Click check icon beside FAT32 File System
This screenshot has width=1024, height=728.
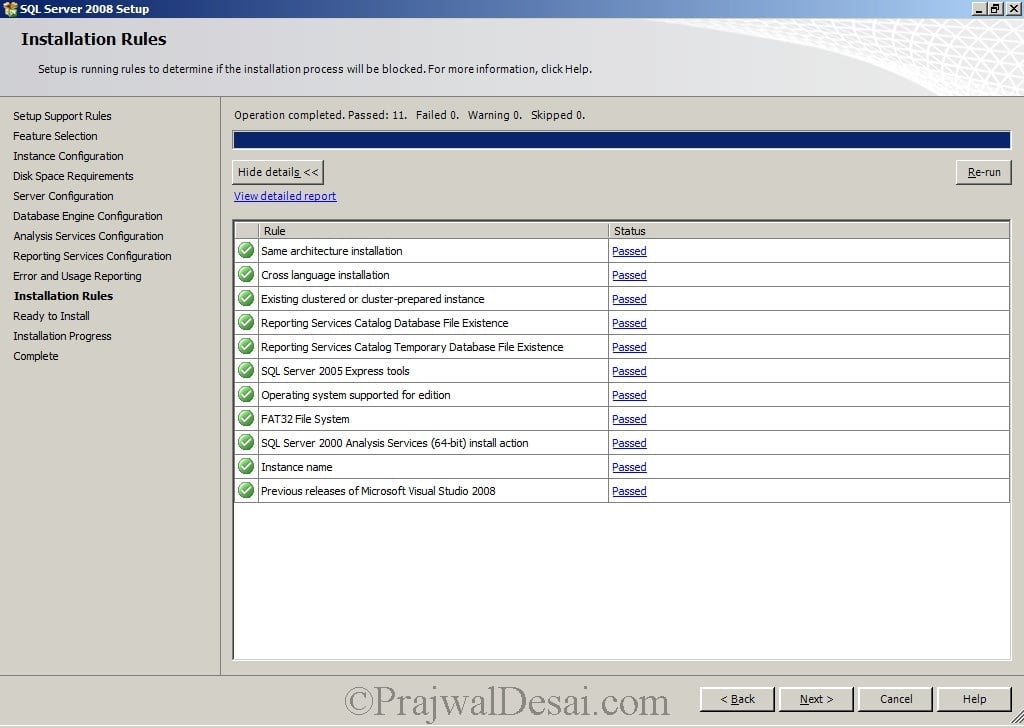click(x=246, y=419)
